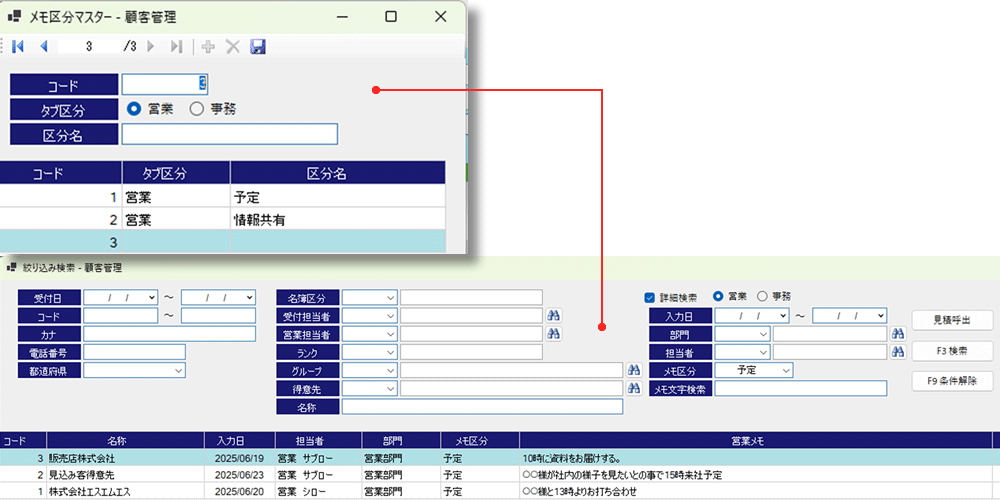
Task: Expand the 都道府県 combo box
Action: [178, 370]
